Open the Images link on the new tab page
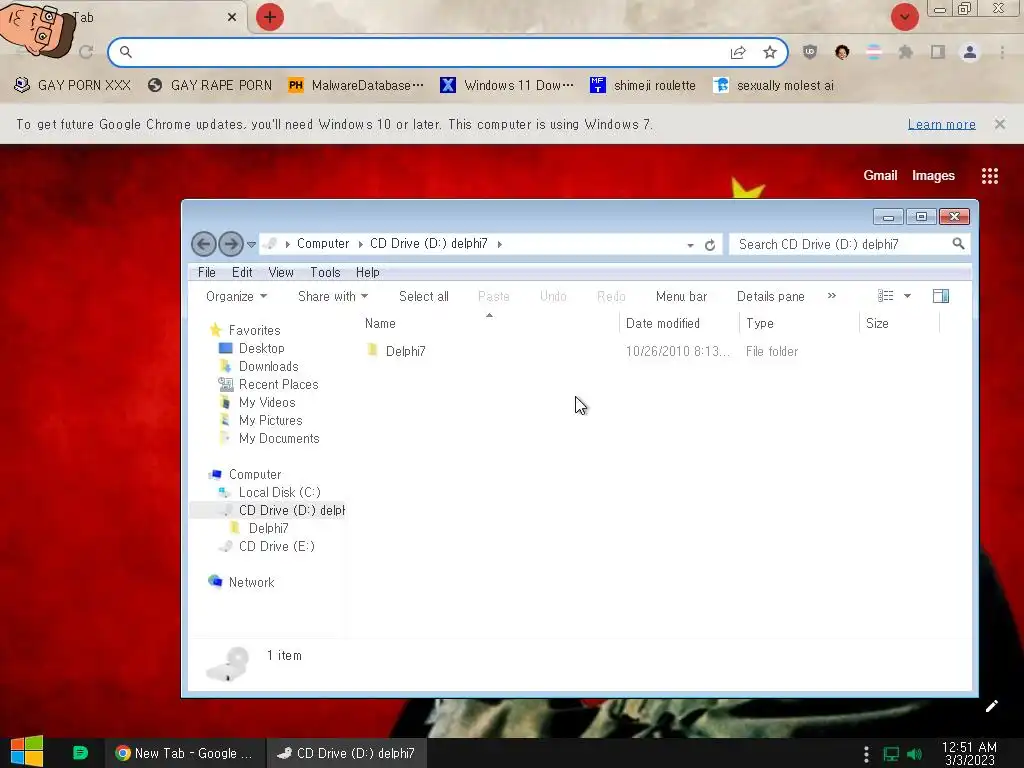 pyautogui.click(x=933, y=175)
